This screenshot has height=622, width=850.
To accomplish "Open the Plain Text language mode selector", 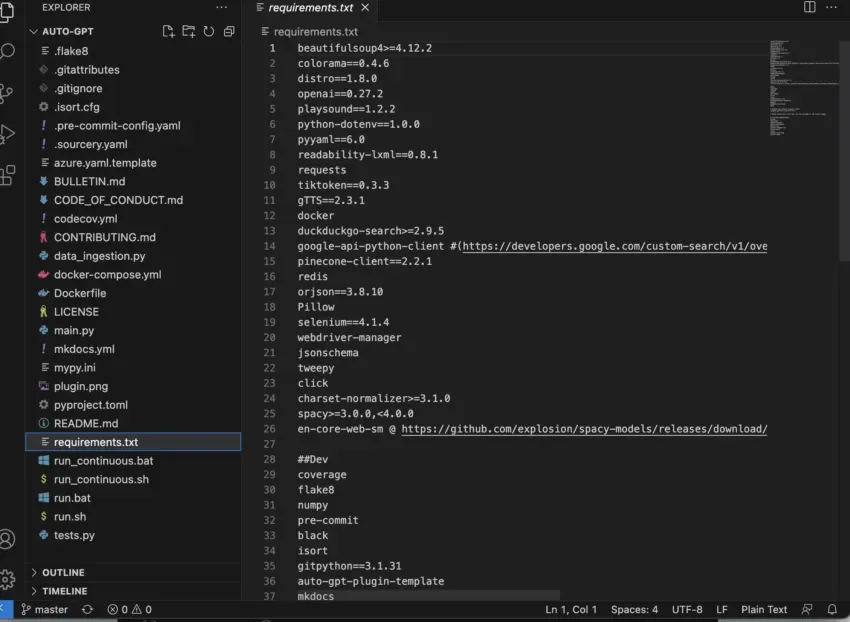I will [x=764, y=609].
